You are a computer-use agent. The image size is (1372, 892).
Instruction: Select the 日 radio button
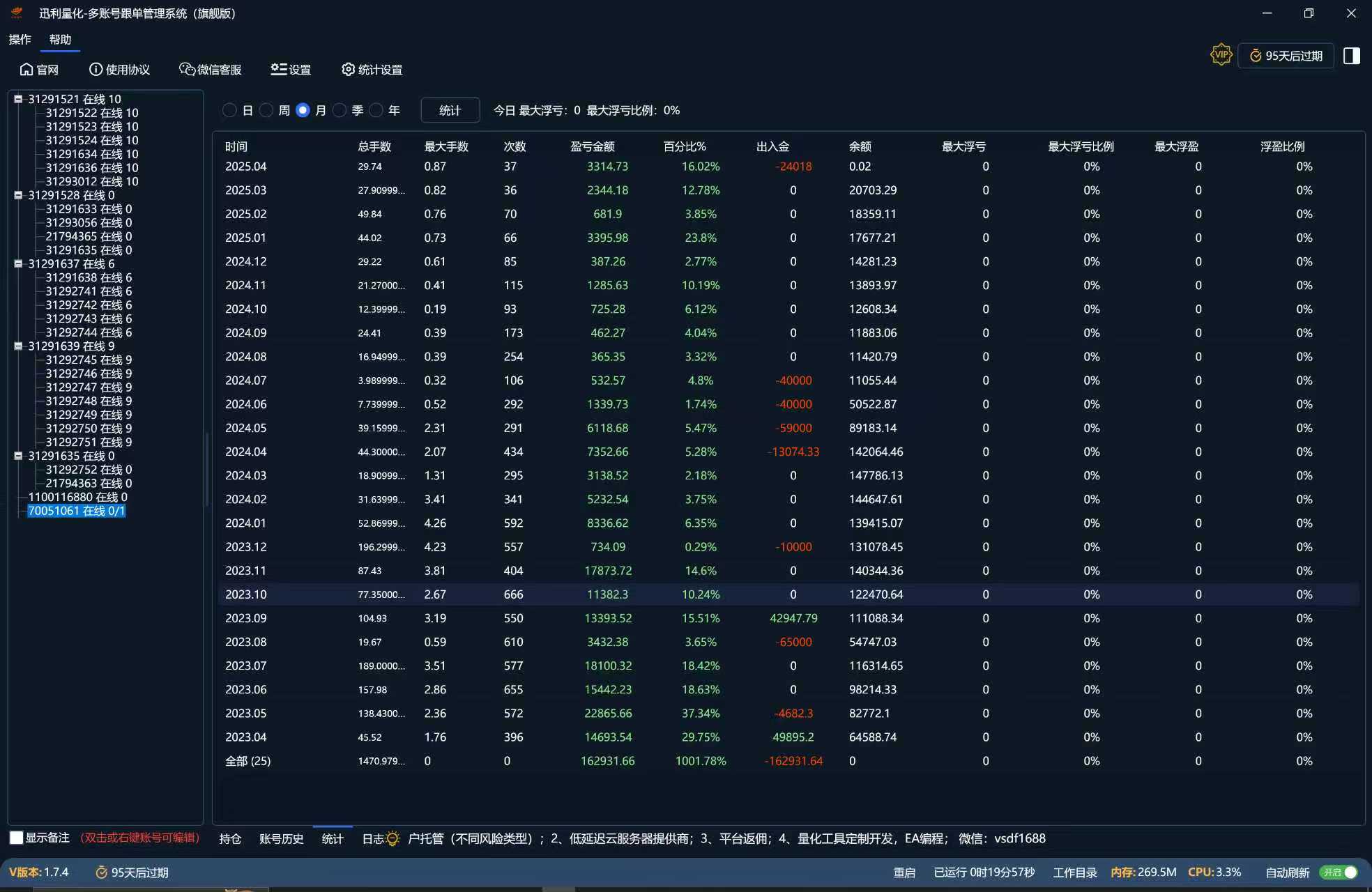(229, 110)
